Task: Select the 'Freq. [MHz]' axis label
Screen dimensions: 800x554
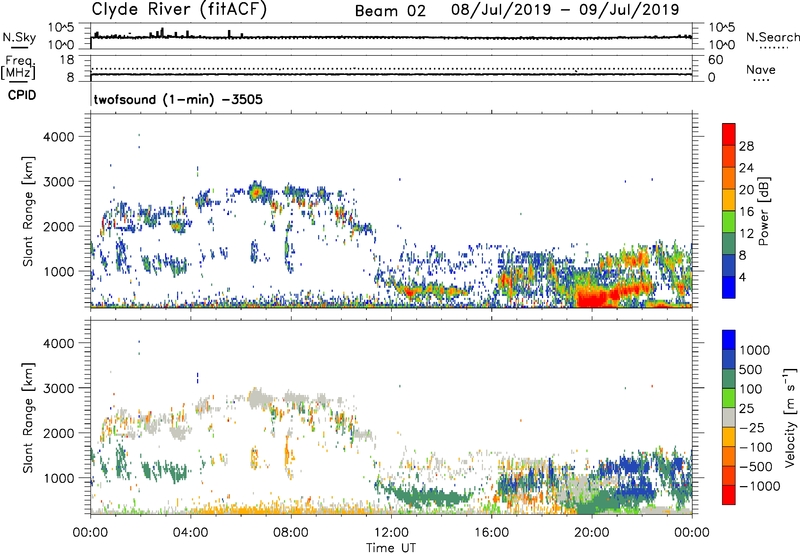Action: tap(18, 67)
